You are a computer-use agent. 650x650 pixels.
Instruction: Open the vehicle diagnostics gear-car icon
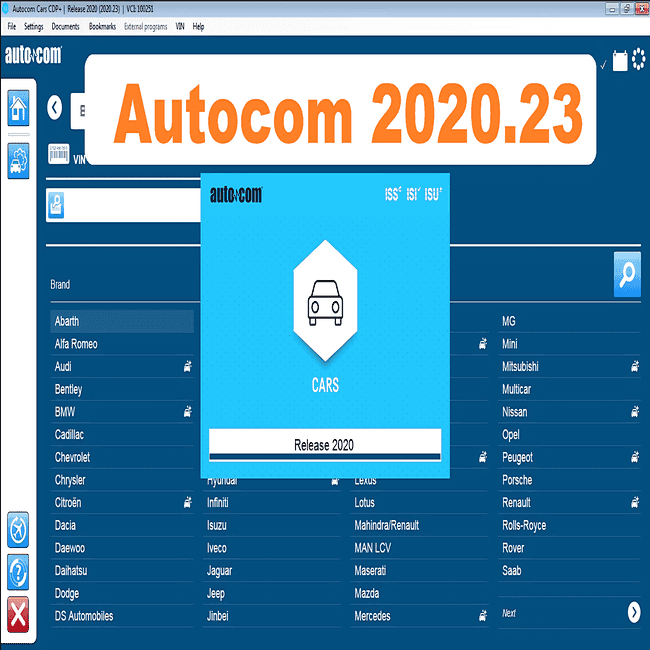(18, 161)
